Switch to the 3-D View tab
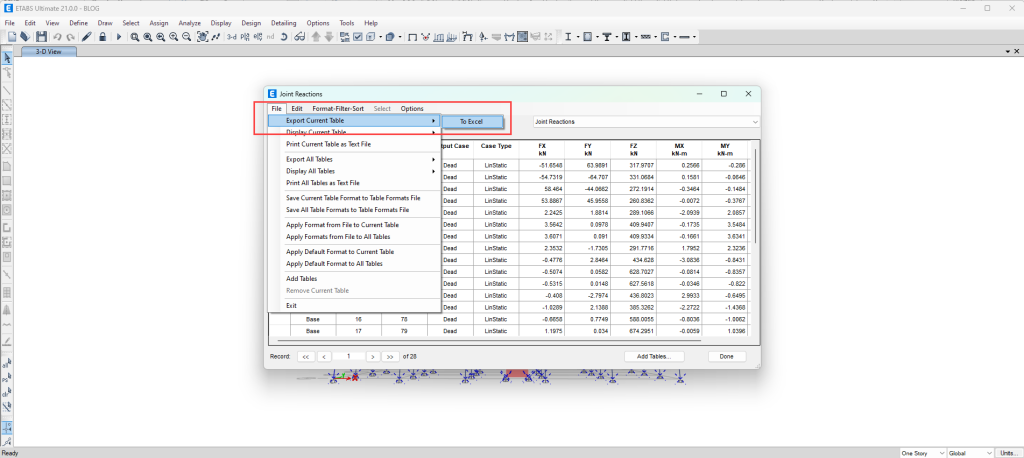Image resolution: width=1024 pixels, height=458 pixels. tap(49, 52)
